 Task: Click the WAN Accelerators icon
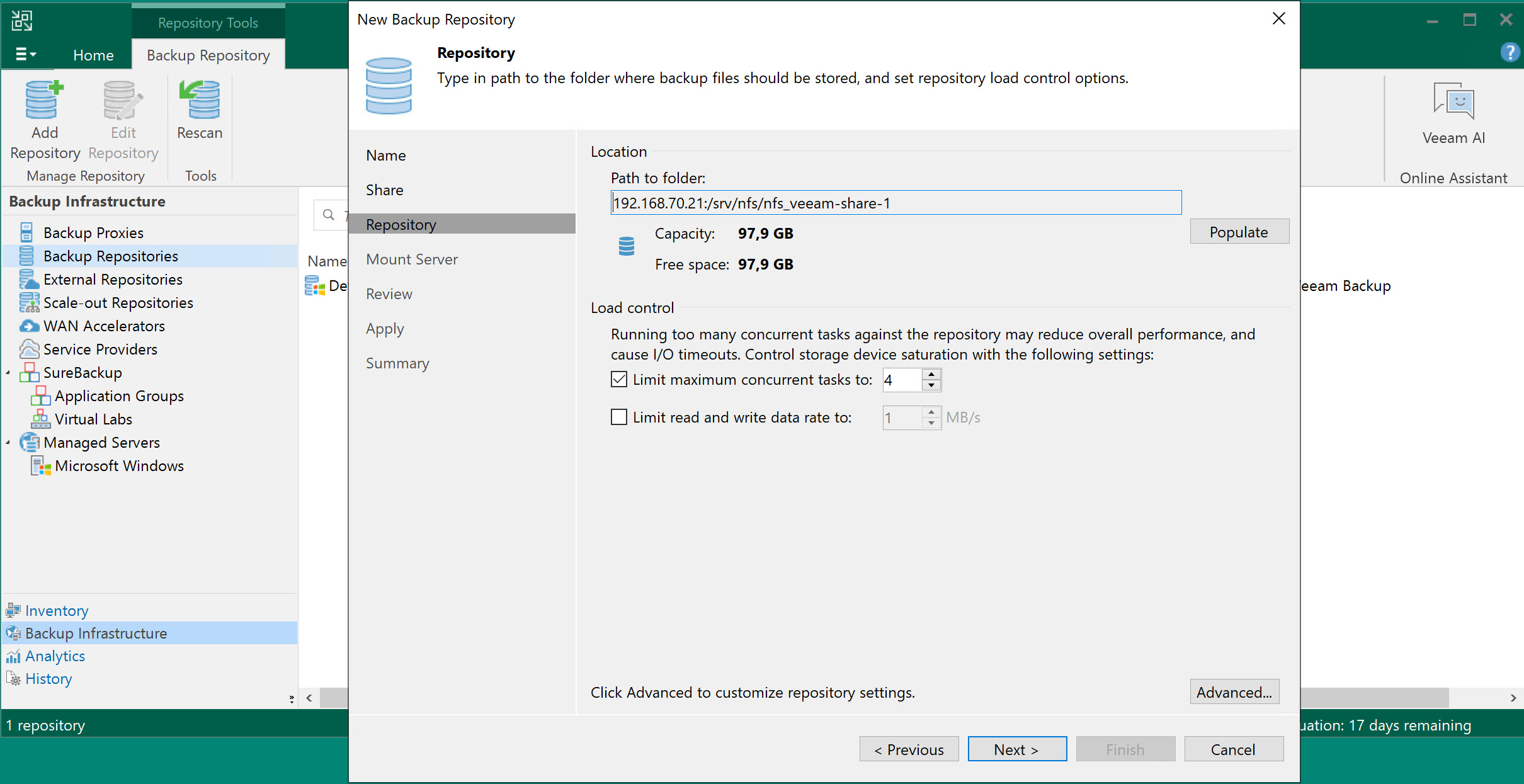[28, 326]
